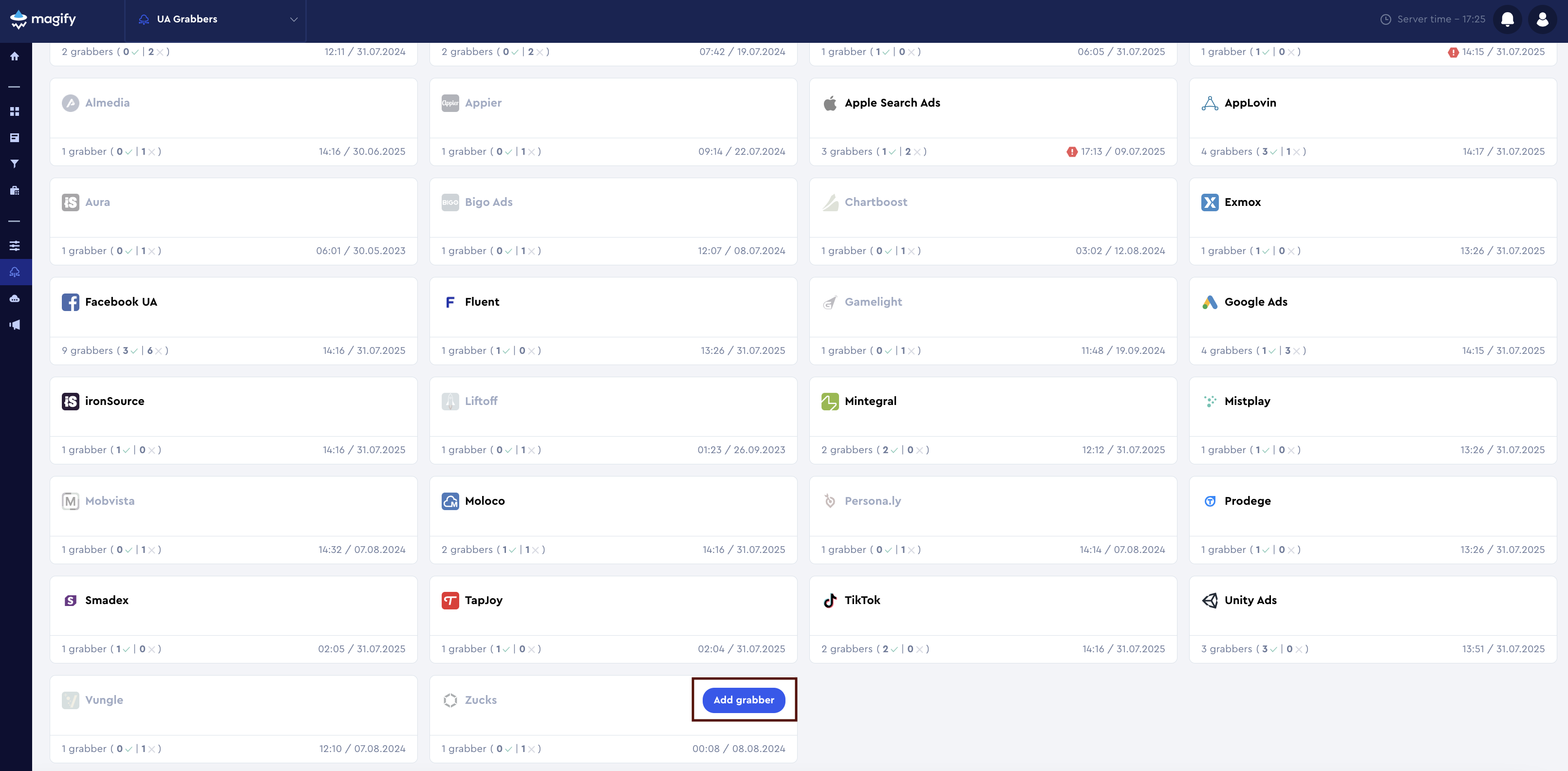Image resolution: width=1568 pixels, height=771 pixels.
Task: Open the dashboard grid icon in sidebar
Action: [x=15, y=111]
